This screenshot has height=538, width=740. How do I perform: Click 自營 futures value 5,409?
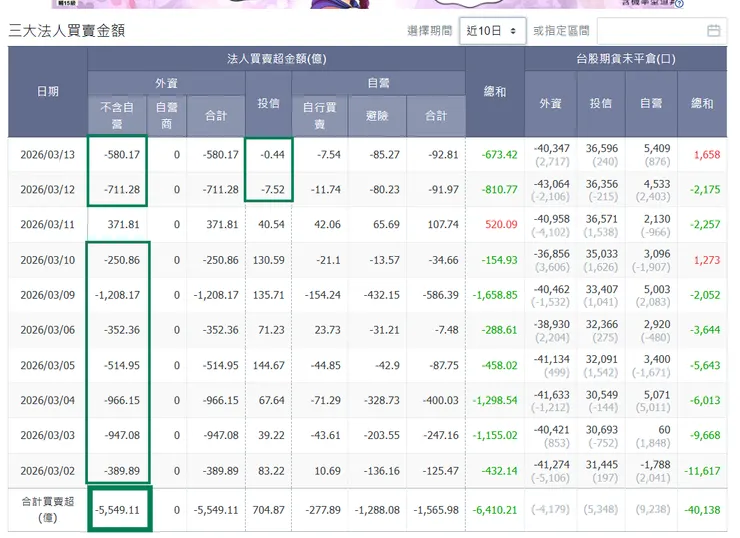pos(657,148)
